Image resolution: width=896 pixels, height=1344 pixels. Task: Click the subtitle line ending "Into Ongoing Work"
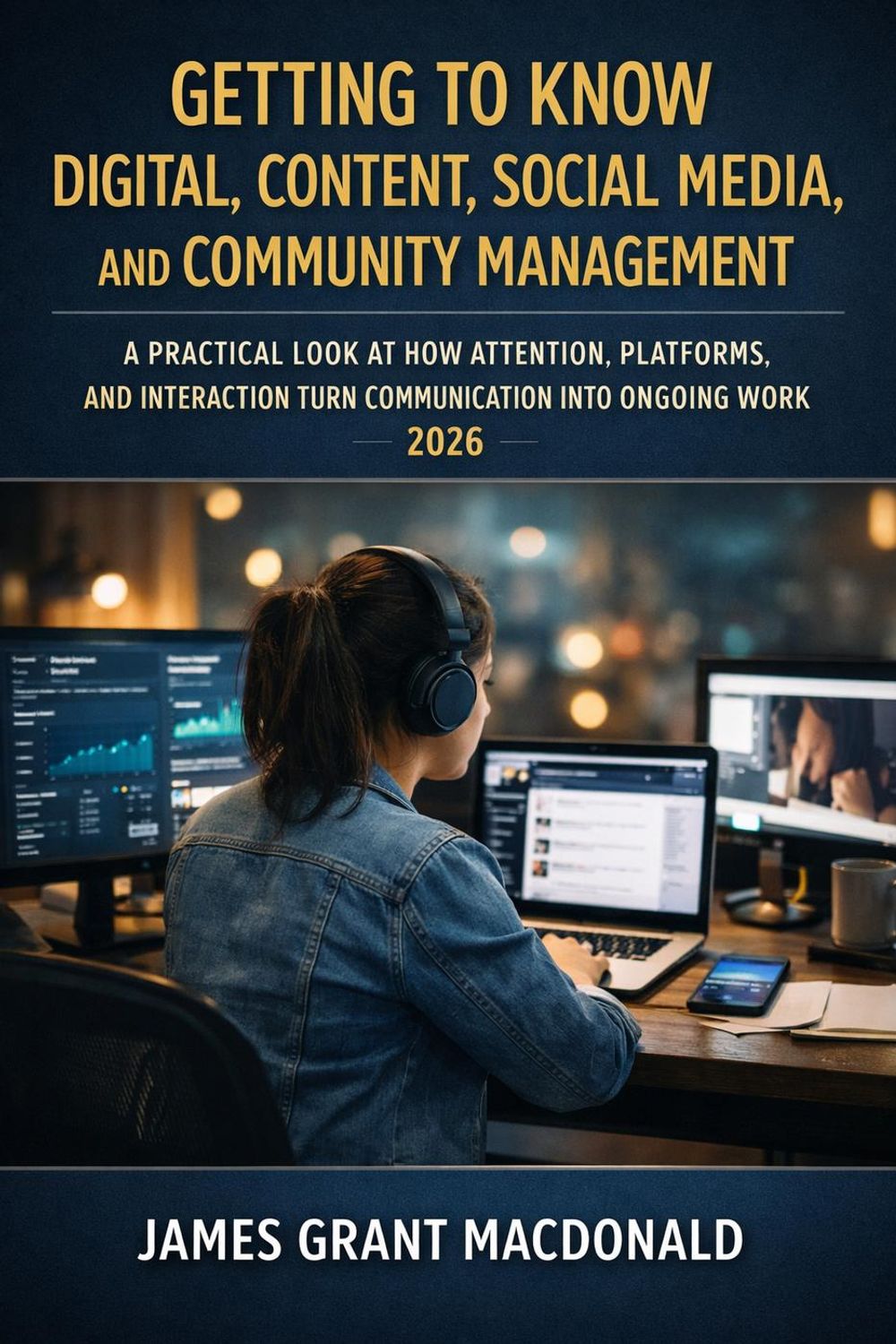click(x=447, y=397)
